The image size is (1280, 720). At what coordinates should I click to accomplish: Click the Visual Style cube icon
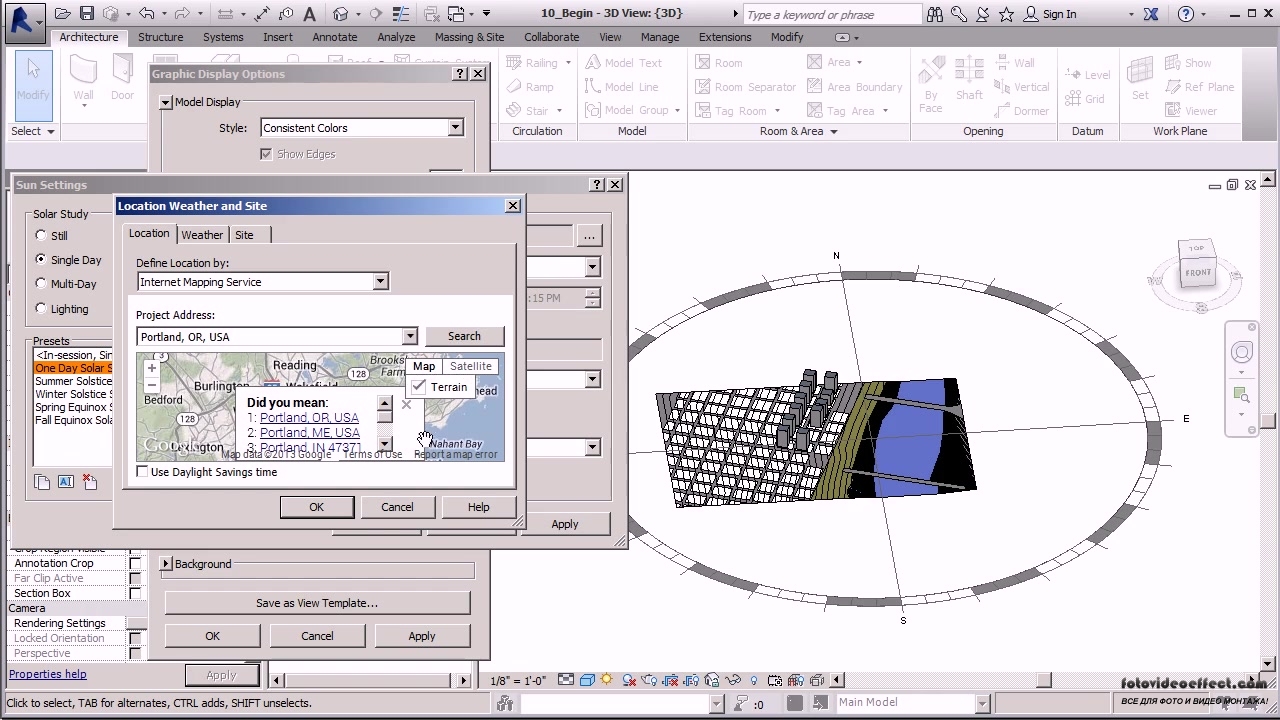coord(587,680)
